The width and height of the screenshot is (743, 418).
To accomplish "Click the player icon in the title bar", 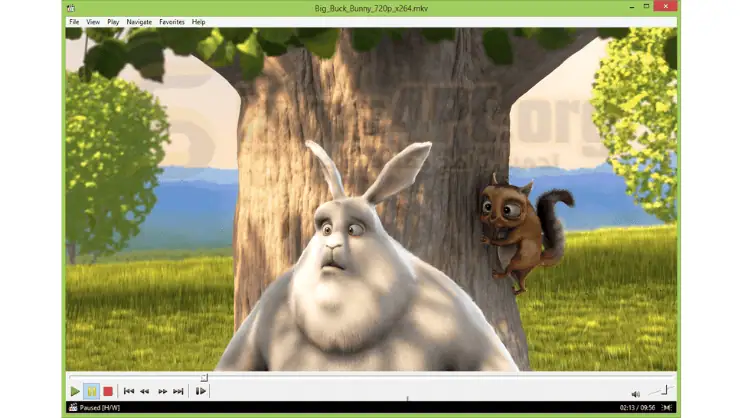I will click(71, 8).
